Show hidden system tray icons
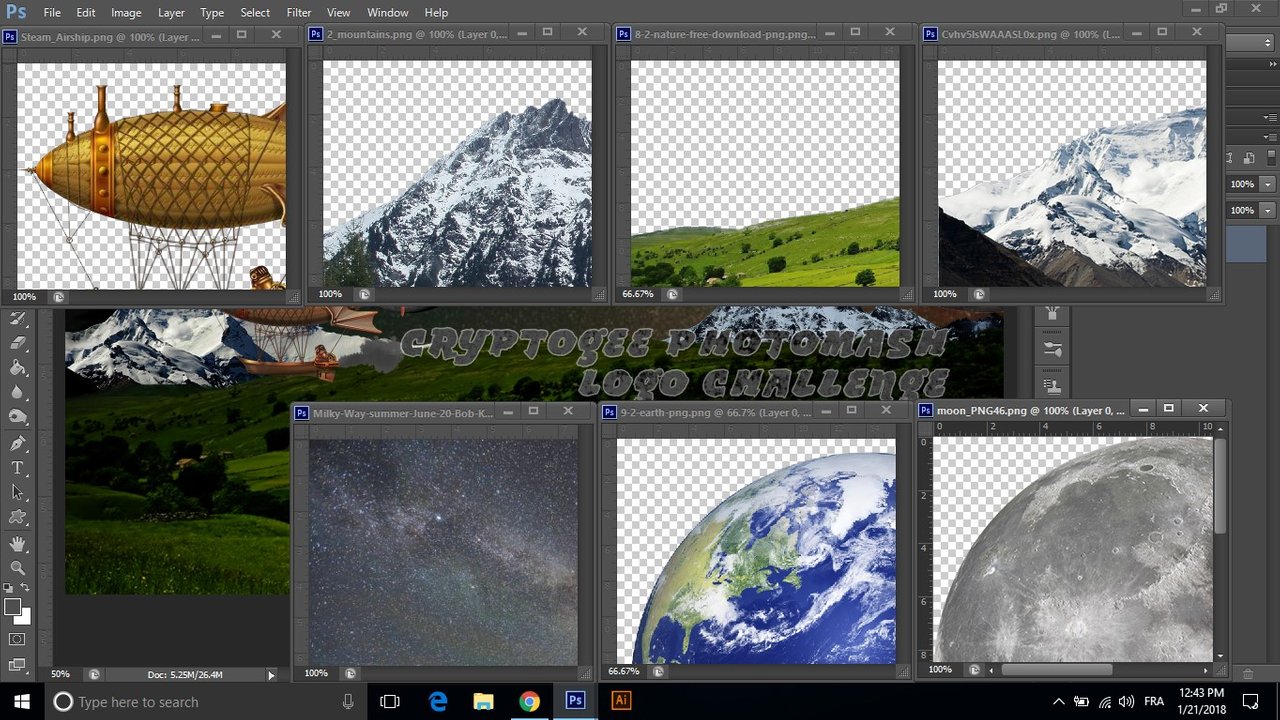 pyautogui.click(x=1059, y=702)
